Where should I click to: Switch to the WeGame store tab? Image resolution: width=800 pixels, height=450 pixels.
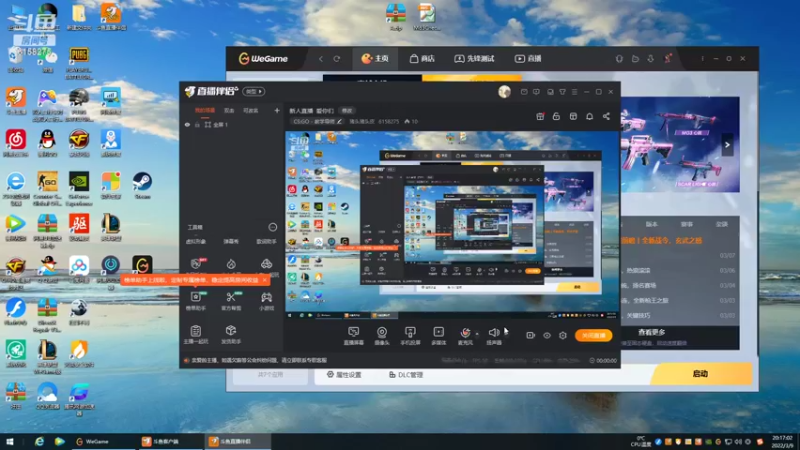422,59
